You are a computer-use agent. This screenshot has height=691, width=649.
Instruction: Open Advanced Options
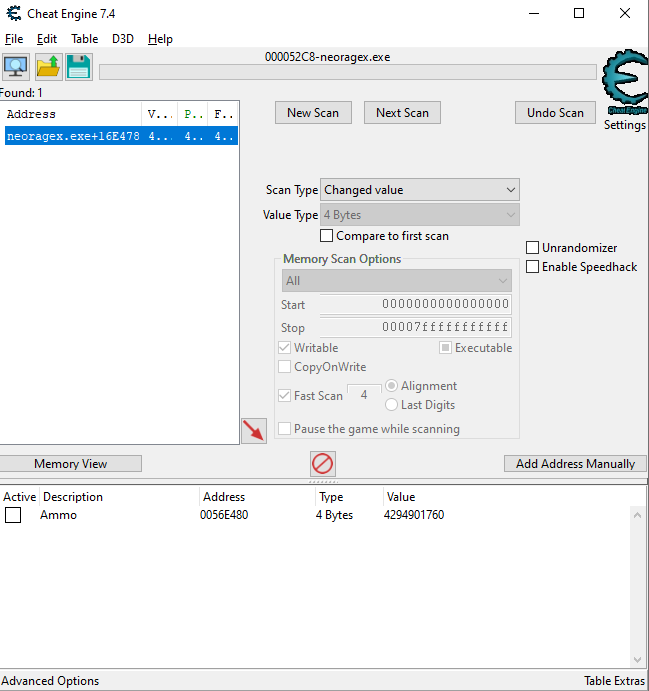[x=50, y=681]
